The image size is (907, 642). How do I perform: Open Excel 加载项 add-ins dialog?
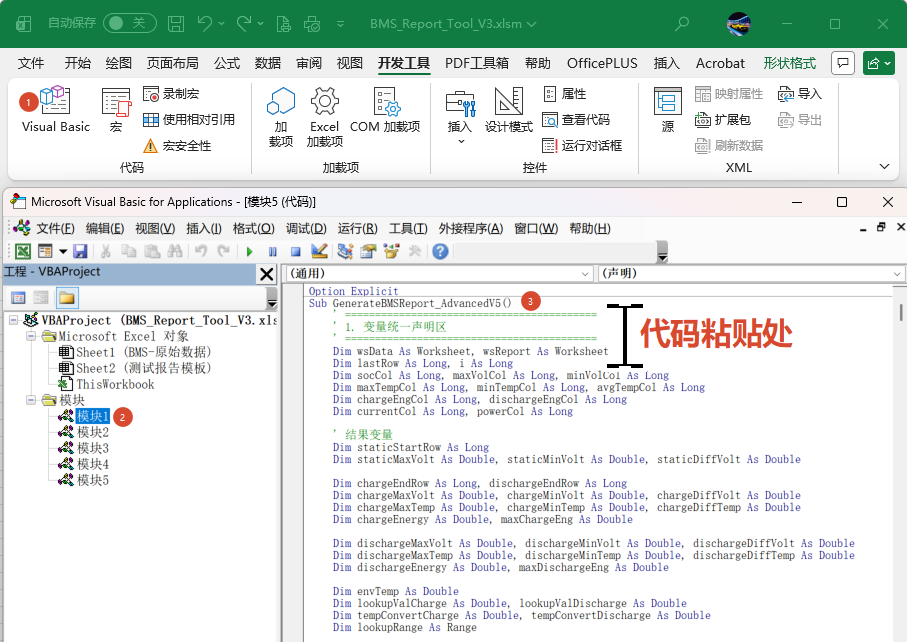pos(324,116)
